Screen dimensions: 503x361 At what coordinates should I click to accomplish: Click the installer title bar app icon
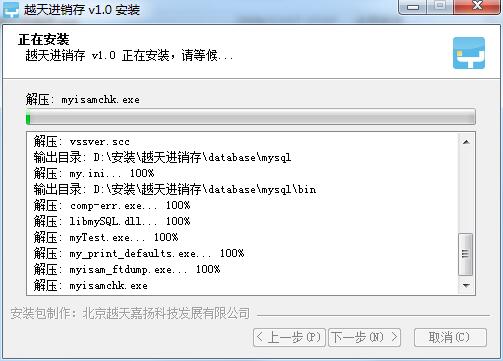(x=11, y=10)
